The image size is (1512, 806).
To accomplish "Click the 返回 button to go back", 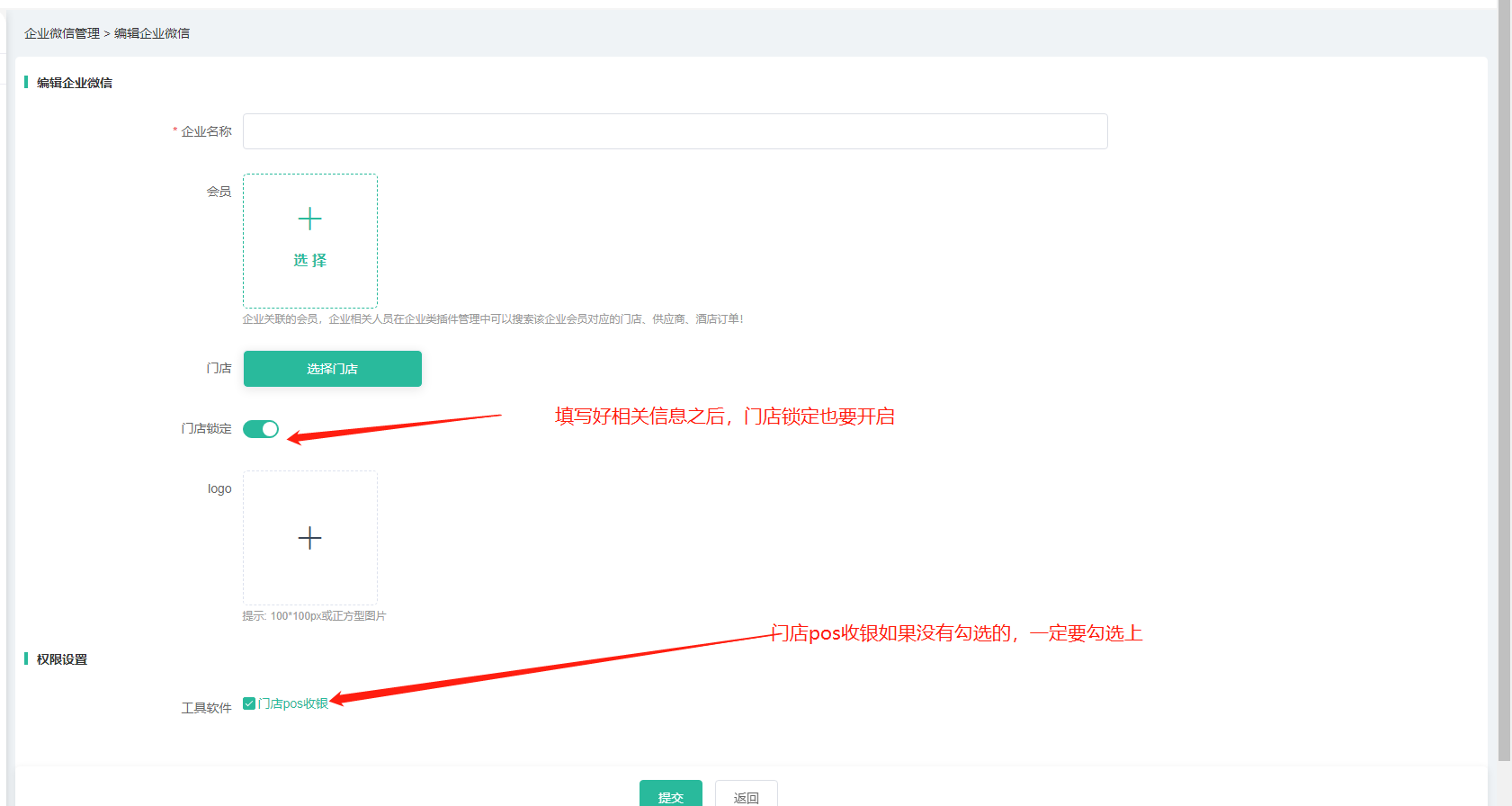I will tap(746, 796).
